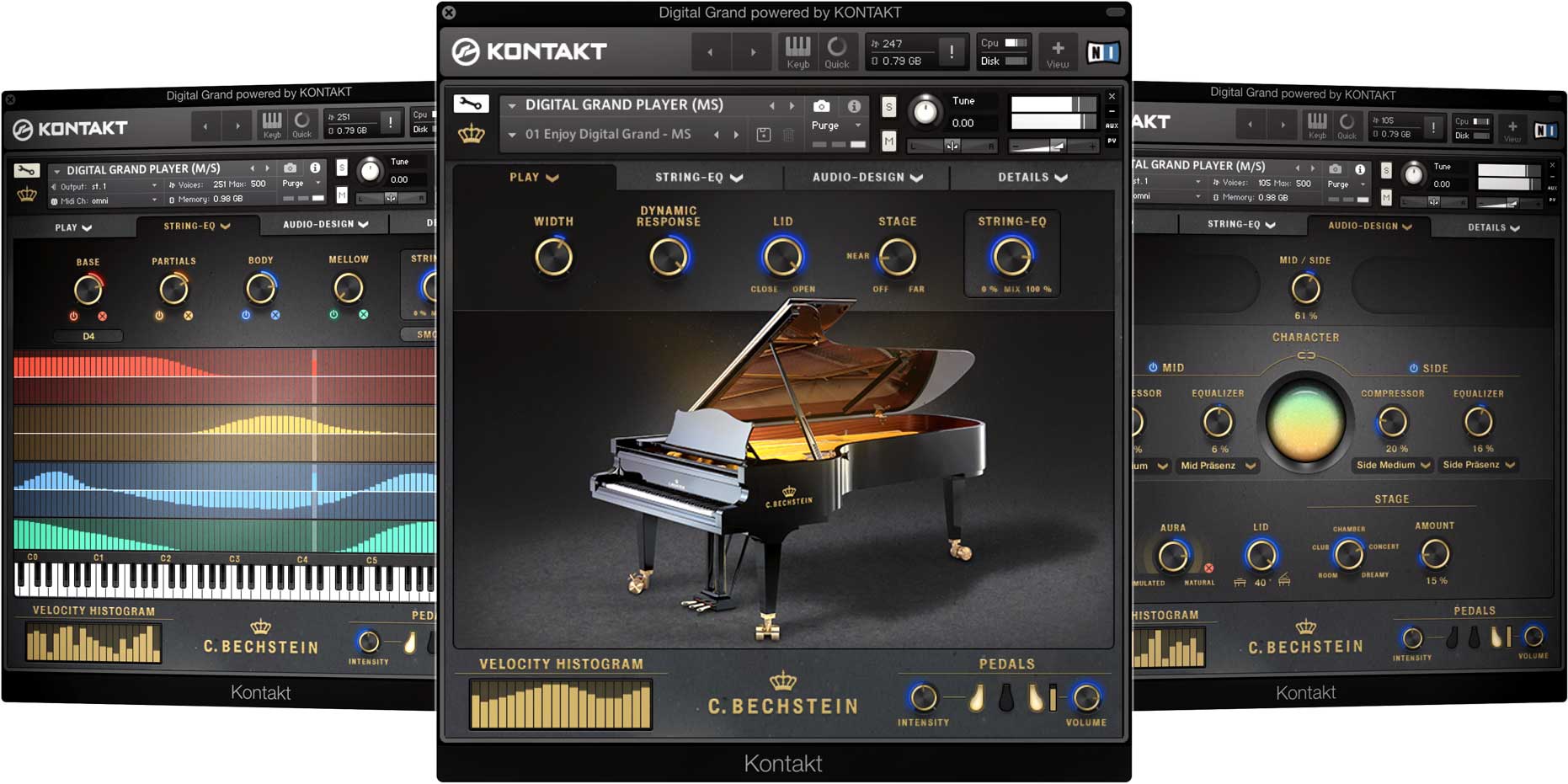The width and height of the screenshot is (1568, 784).
Task: Click the wrench icon in left window
Action: coord(26,171)
